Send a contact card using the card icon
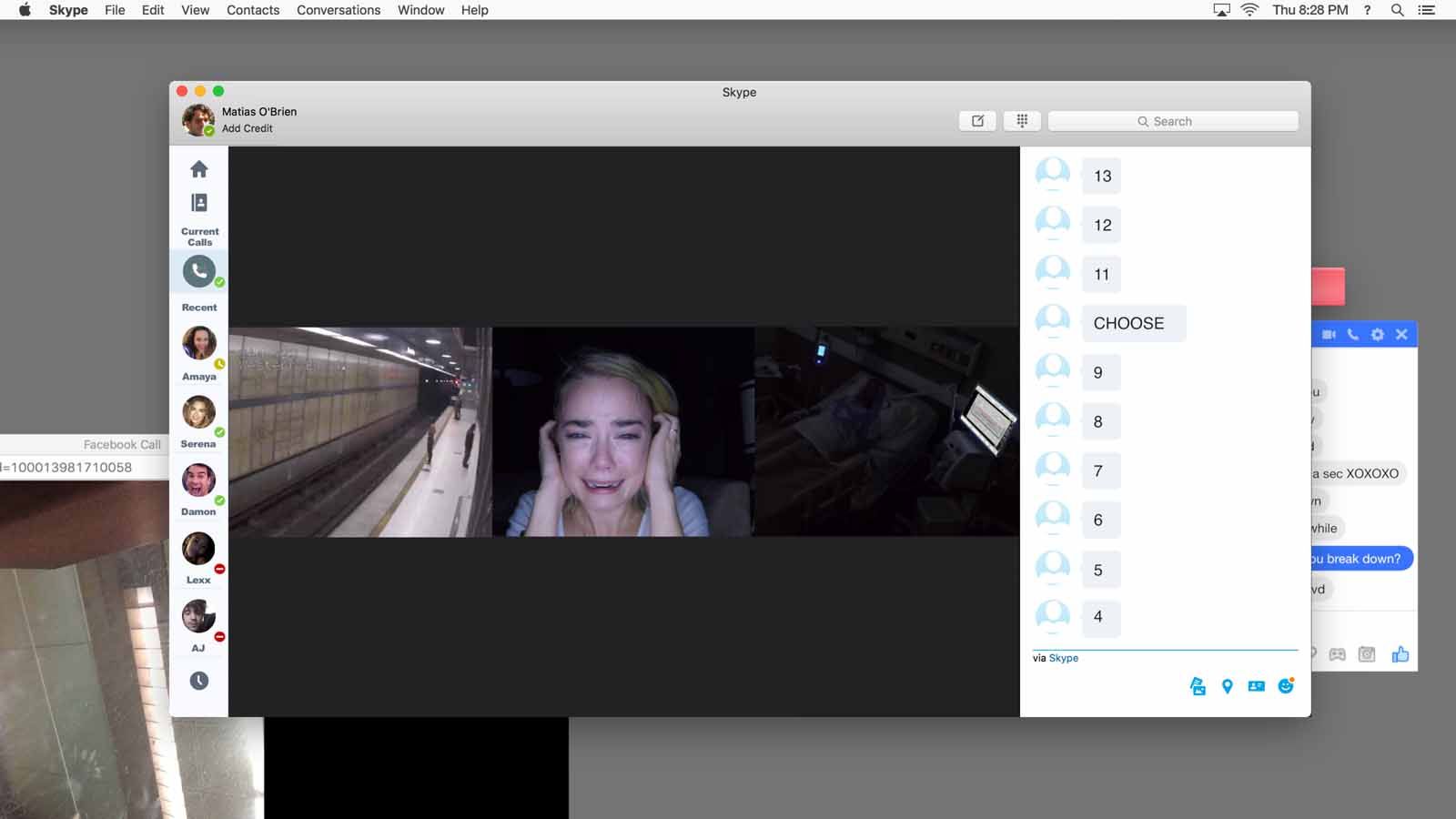Screen dimensions: 1456x819 (x=1256, y=686)
